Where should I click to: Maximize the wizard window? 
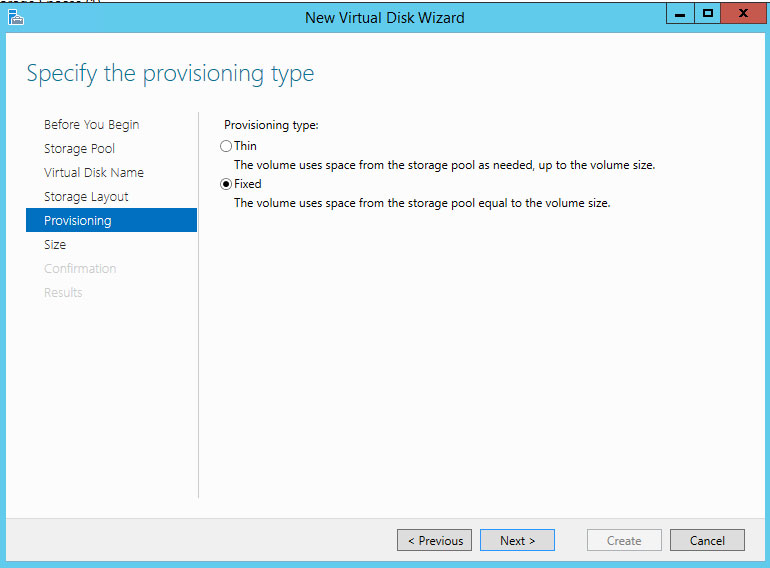[708, 14]
